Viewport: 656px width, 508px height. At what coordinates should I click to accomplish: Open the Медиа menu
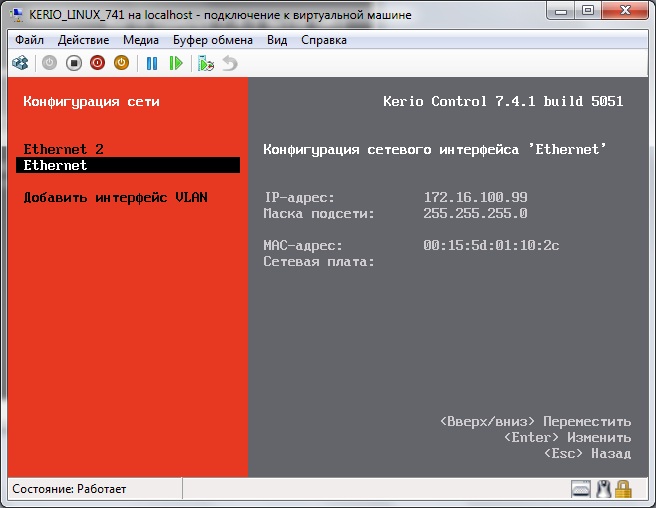[141, 40]
